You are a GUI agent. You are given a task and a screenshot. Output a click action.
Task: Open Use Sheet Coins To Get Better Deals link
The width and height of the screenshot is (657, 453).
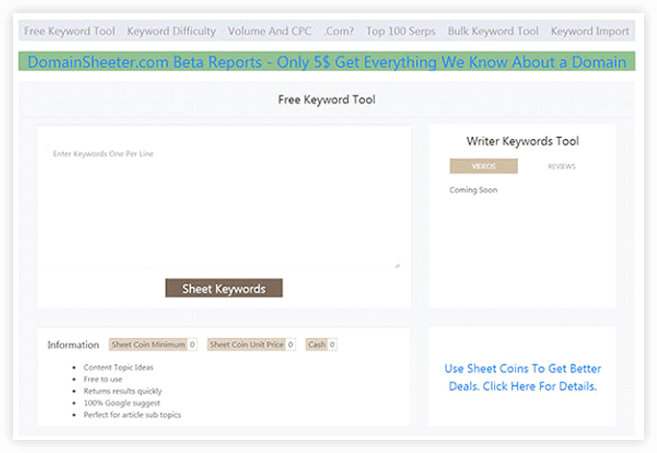pos(522,377)
